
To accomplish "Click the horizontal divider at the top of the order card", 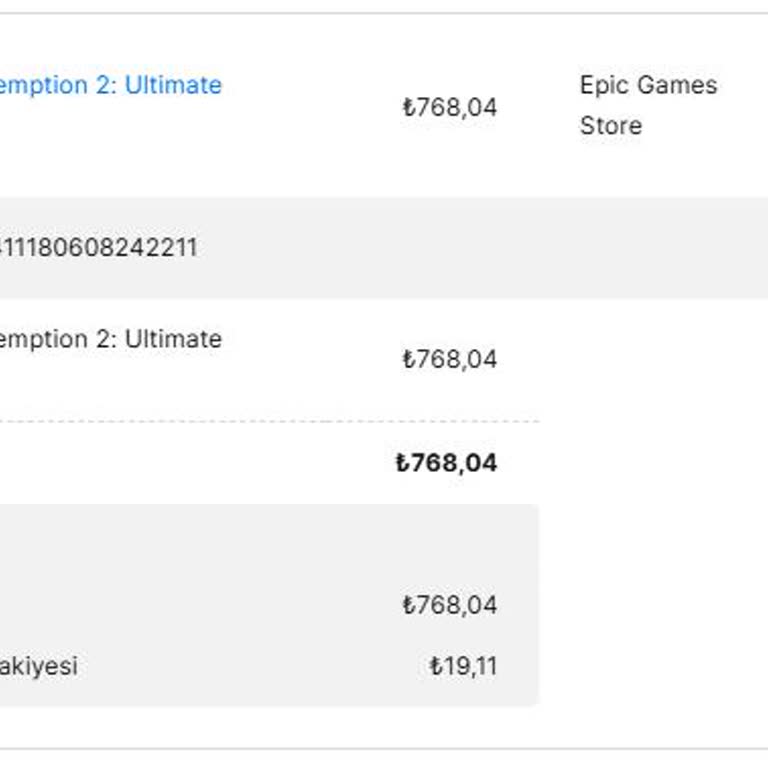I will (x=384, y=13).
